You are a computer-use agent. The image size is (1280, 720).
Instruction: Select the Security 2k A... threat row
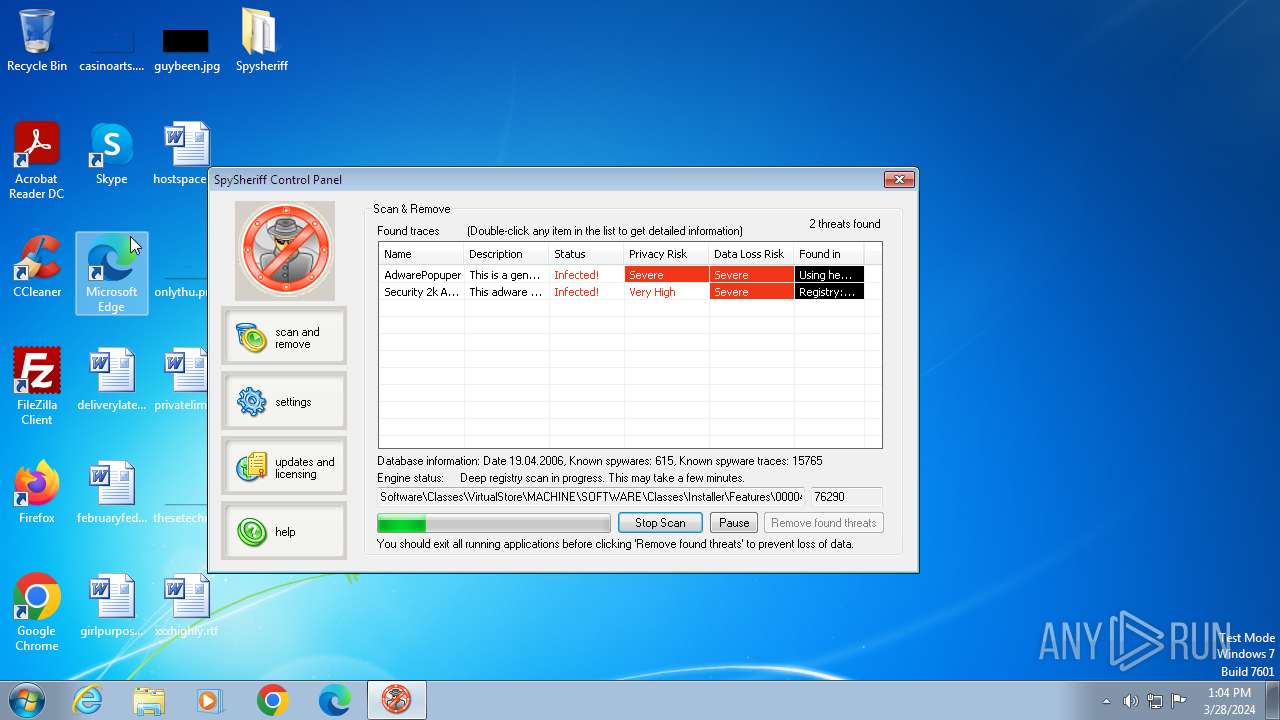(621, 292)
